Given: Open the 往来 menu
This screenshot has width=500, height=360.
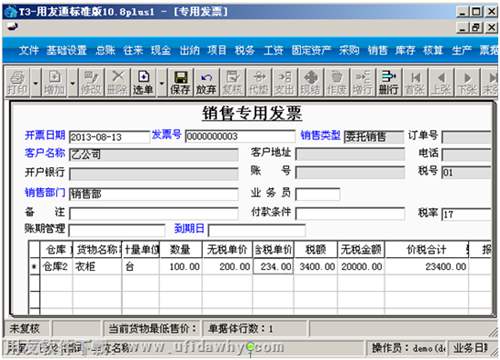Looking at the screenshot, I should (x=133, y=50).
